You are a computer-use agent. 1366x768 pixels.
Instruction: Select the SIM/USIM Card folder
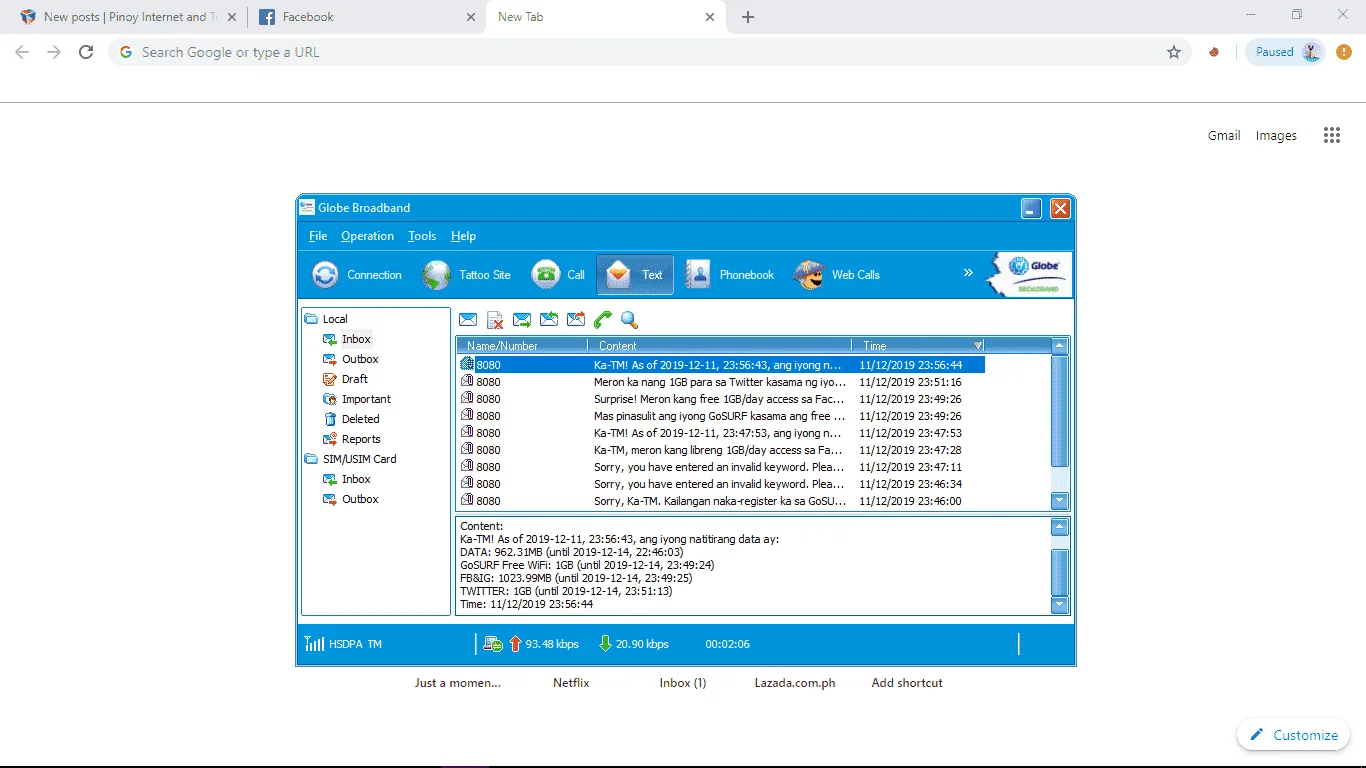point(359,459)
